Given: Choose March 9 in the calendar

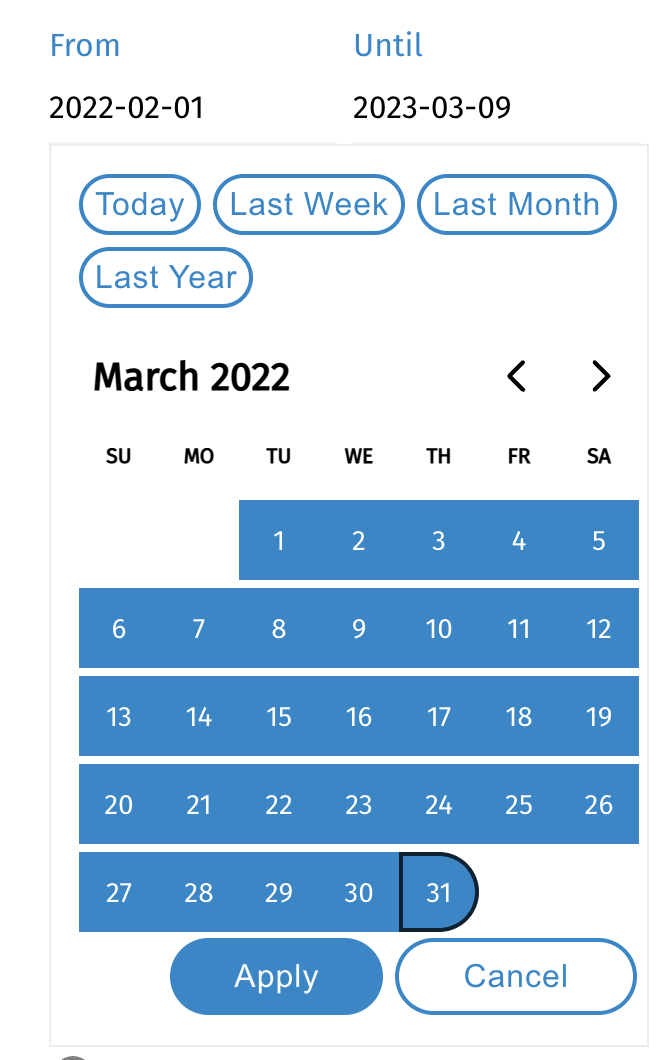Looking at the screenshot, I should (x=359, y=629).
